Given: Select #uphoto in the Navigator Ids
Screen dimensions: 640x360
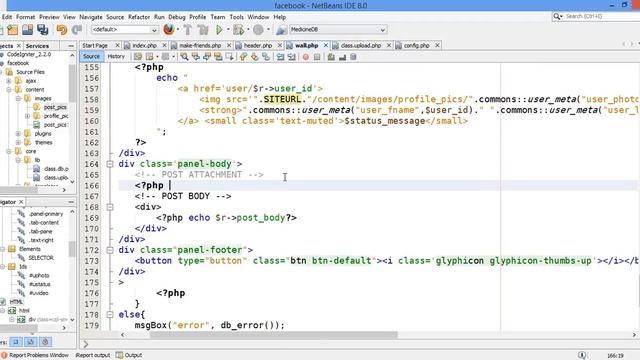Looking at the screenshot, I should tap(39, 276).
